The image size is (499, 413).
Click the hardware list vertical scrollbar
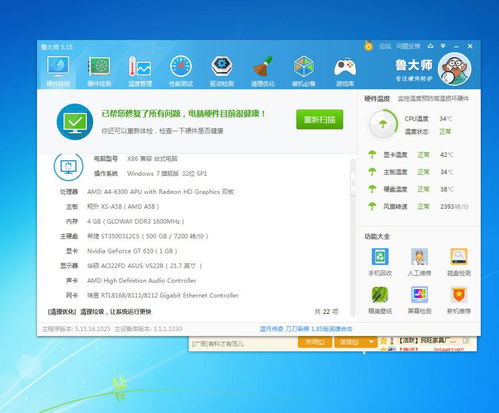pyautogui.click(x=353, y=237)
